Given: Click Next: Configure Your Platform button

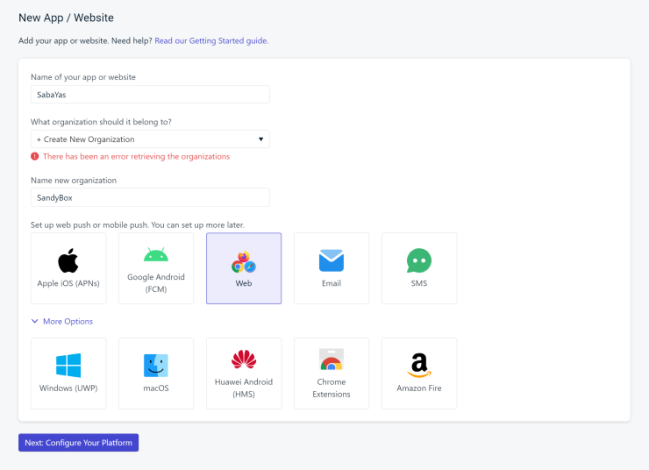Looking at the screenshot, I should coord(79,443).
